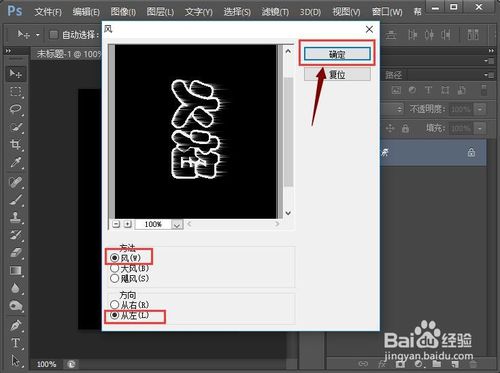Screen dimensions: 500x373
Task: Filter layers by type layer icon
Action: pos(428,90)
